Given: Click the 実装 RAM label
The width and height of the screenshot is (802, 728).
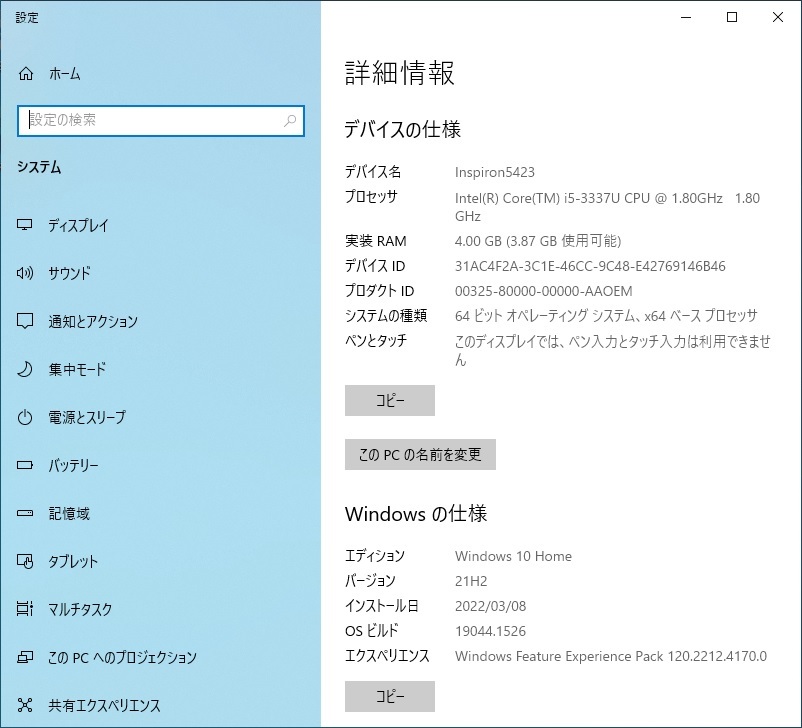Looking at the screenshot, I should [x=375, y=241].
